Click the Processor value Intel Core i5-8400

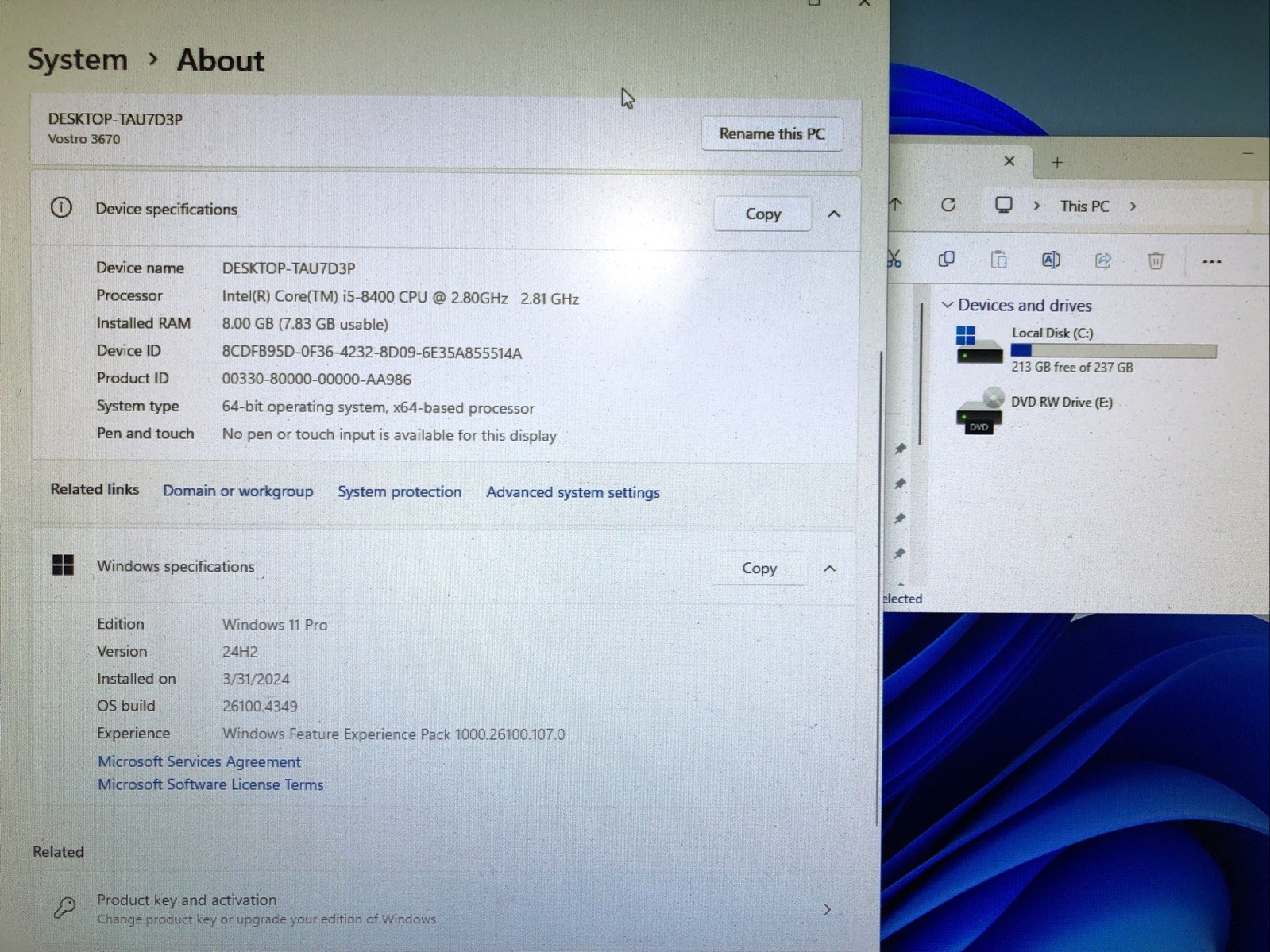click(400, 299)
